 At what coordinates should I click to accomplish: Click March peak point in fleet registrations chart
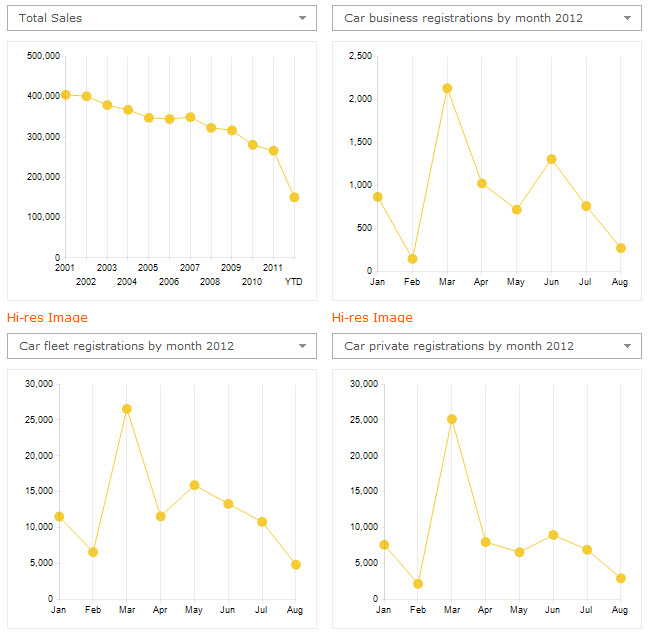pyautogui.click(x=127, y=409)
